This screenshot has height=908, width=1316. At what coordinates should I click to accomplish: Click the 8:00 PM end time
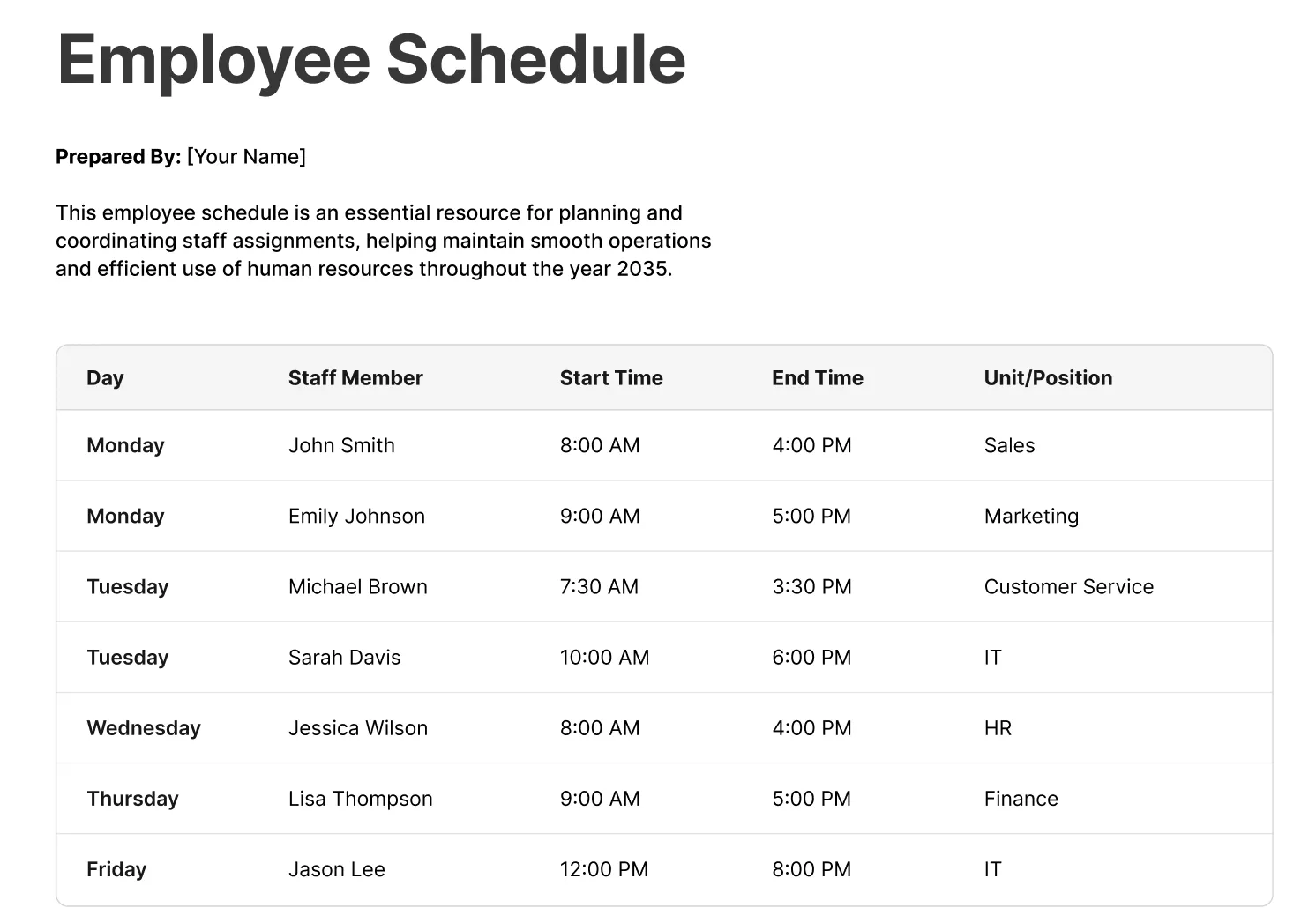click(x=811, y=869)
